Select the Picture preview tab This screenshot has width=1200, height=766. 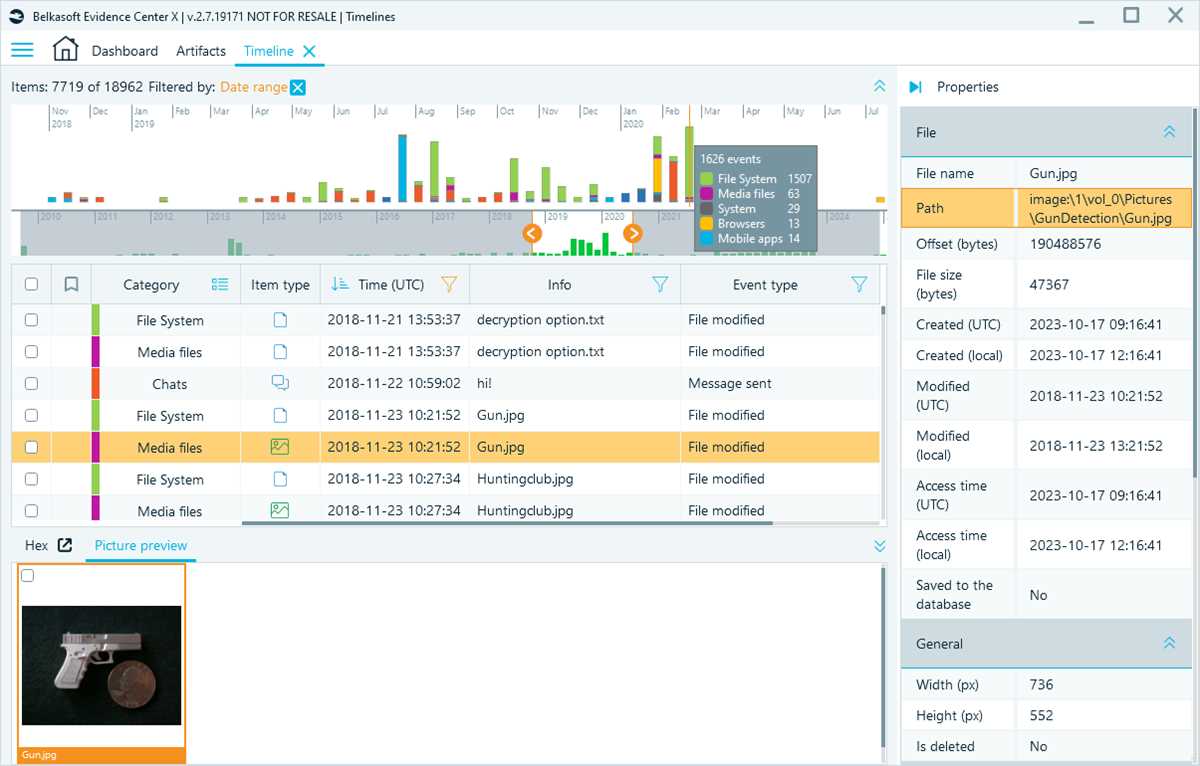click(x=141, y=546)
